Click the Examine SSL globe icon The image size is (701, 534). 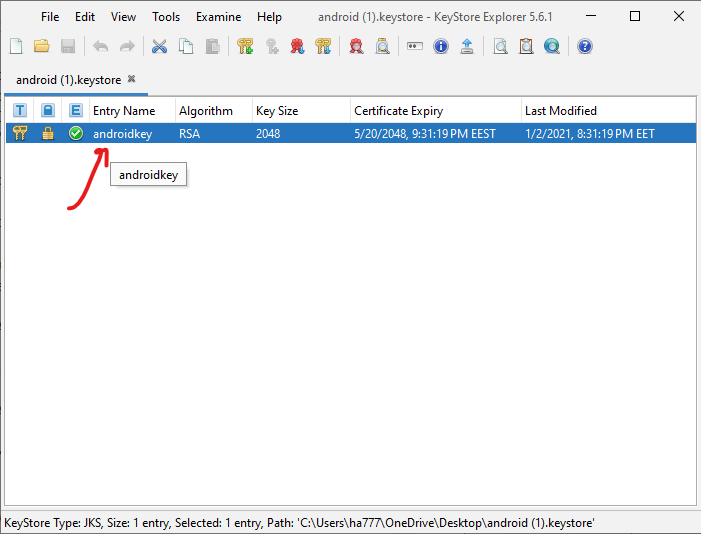[x=552, y=46]
